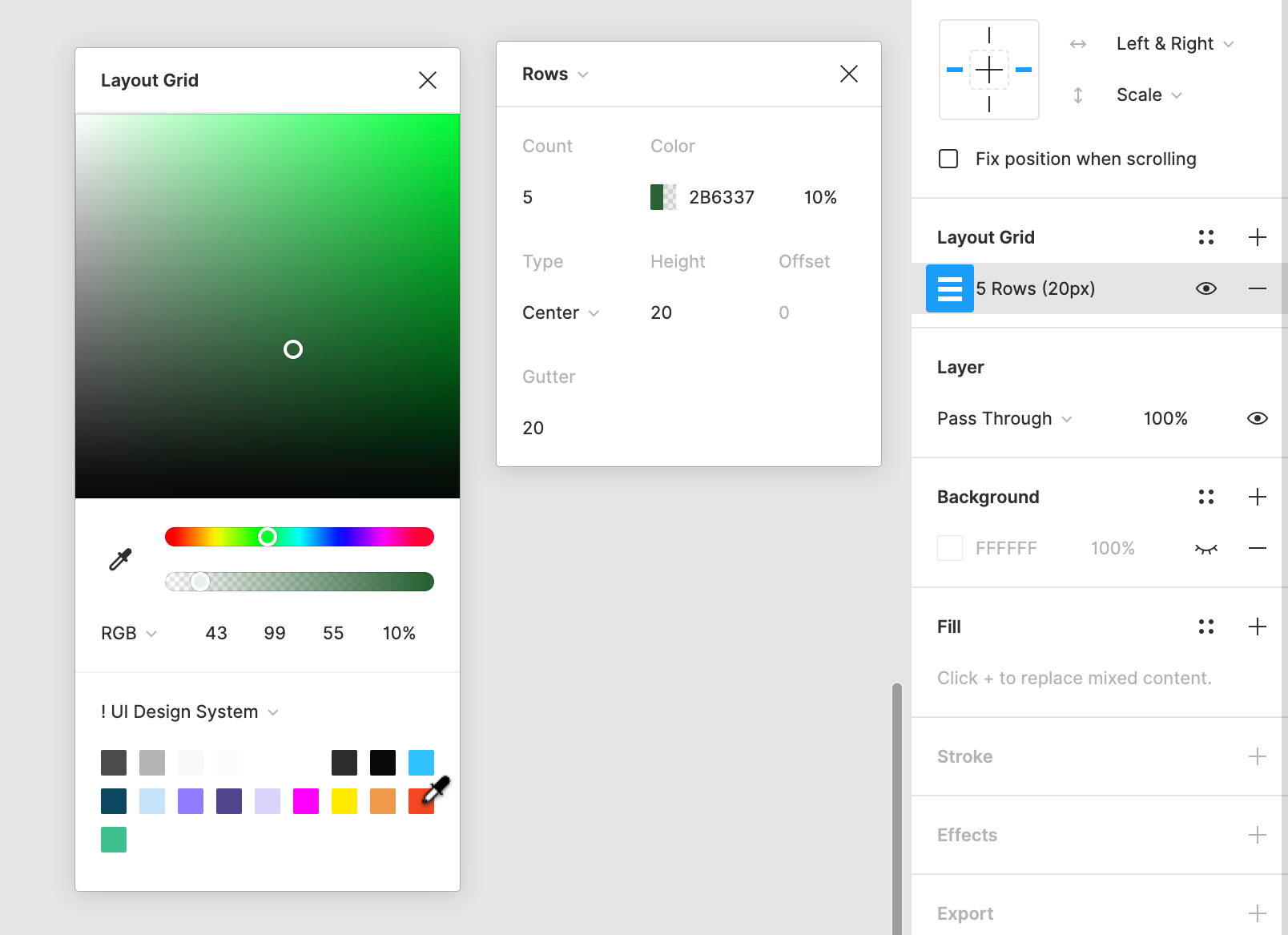Screen dimensions: 1288x935
Task: Click the constraints preview widget
Action: click(989, 70)
